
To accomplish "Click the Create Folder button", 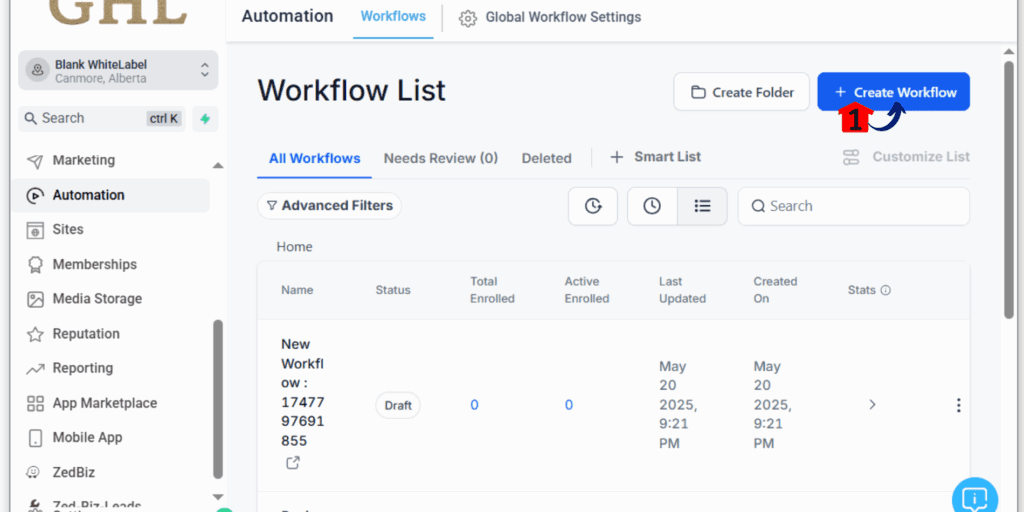I will coord(741,92).
